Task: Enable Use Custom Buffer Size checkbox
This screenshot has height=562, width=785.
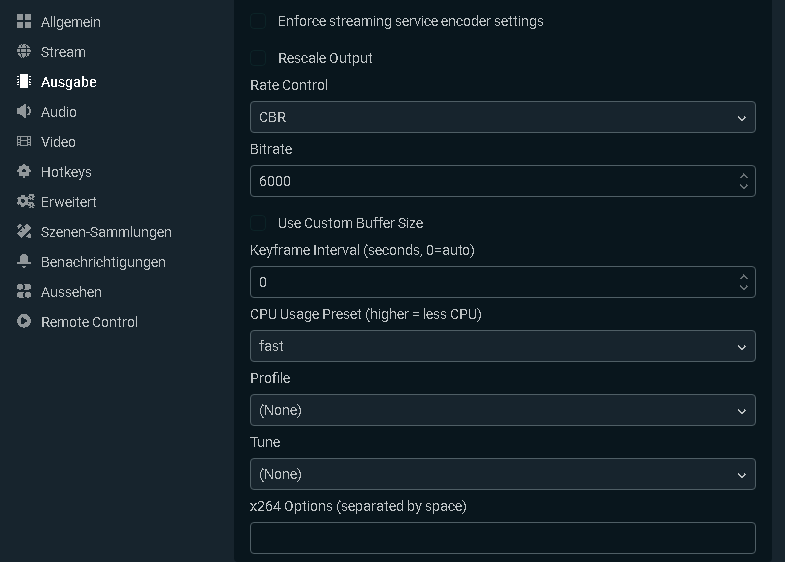Action: [x=259, y=223]
